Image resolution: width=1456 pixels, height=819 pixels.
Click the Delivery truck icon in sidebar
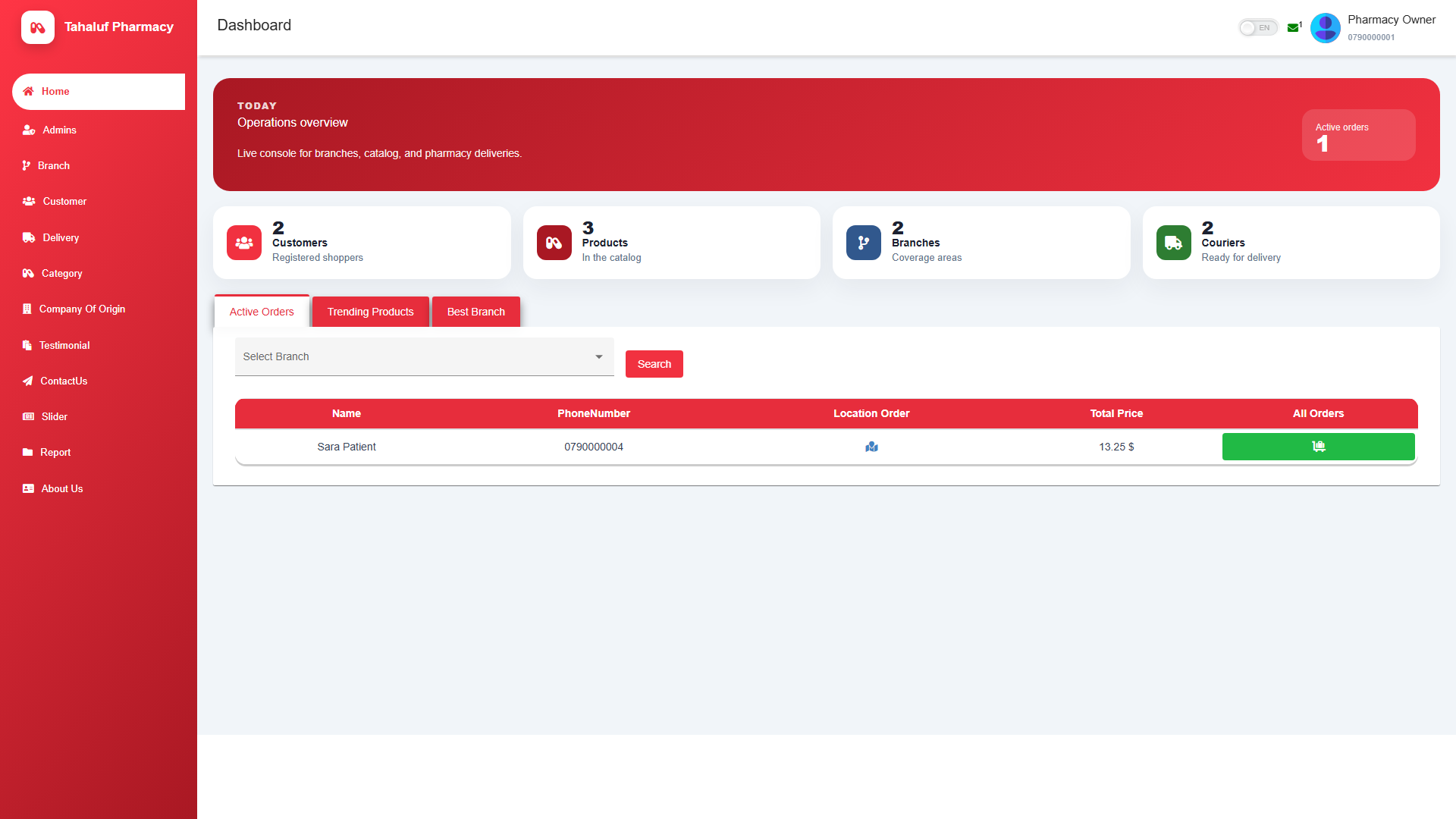coord(29,237)
